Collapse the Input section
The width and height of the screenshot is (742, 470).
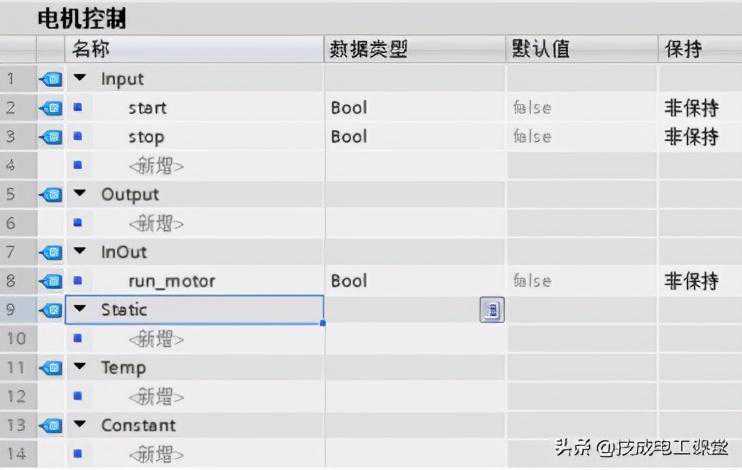pos(79,79)
